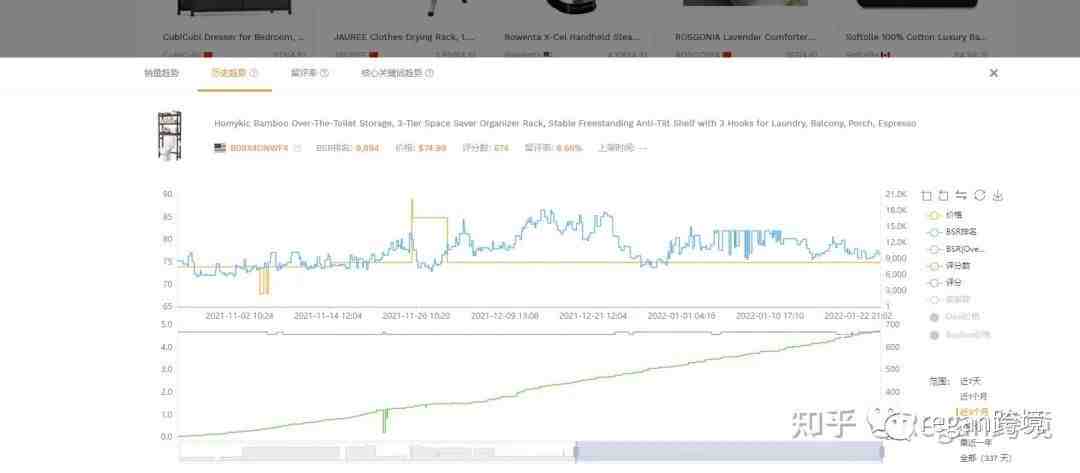Click the US flag icon before the ASIN
The height and width of the screenshot is (473, 1080).
[220, 148]
